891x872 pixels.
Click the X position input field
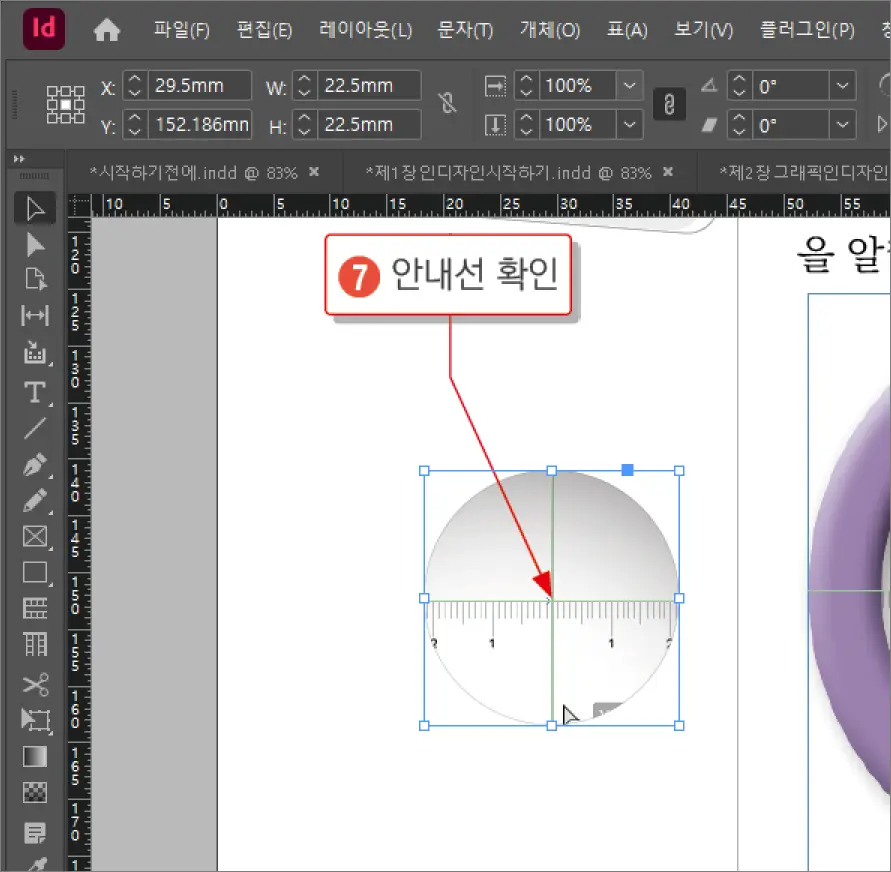186,85
